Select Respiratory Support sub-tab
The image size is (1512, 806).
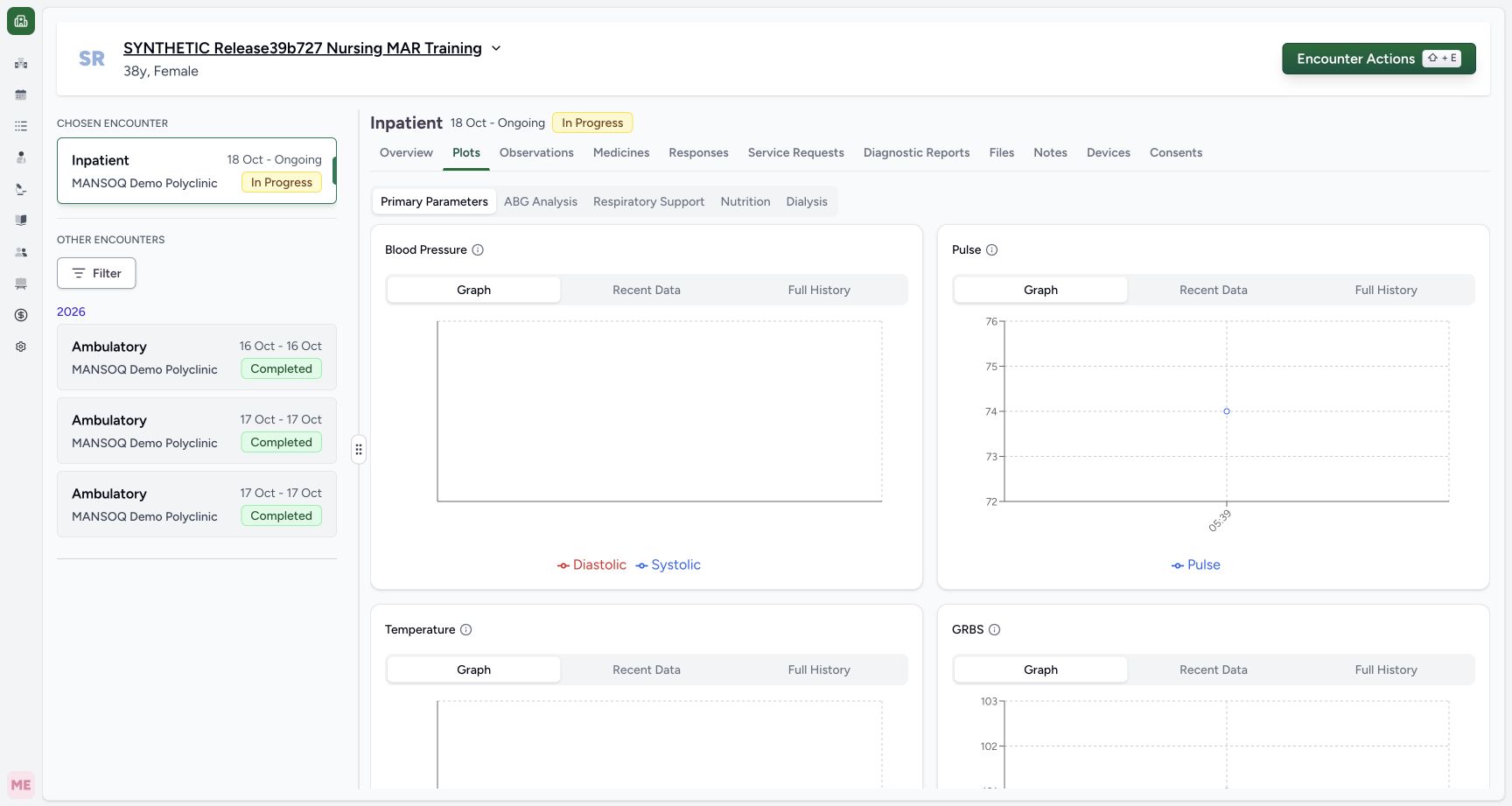(648, 201)
